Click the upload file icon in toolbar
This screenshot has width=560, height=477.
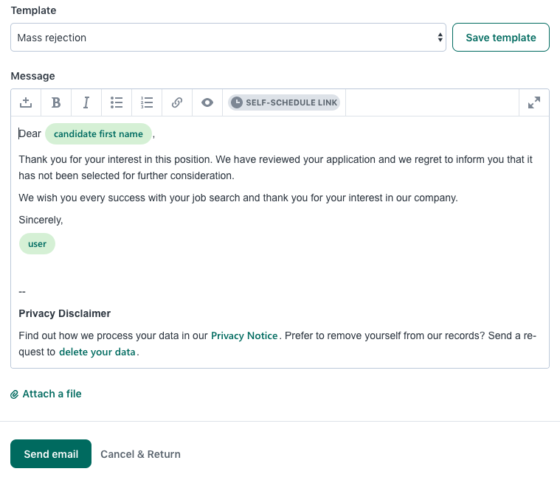tap(26, 102)
